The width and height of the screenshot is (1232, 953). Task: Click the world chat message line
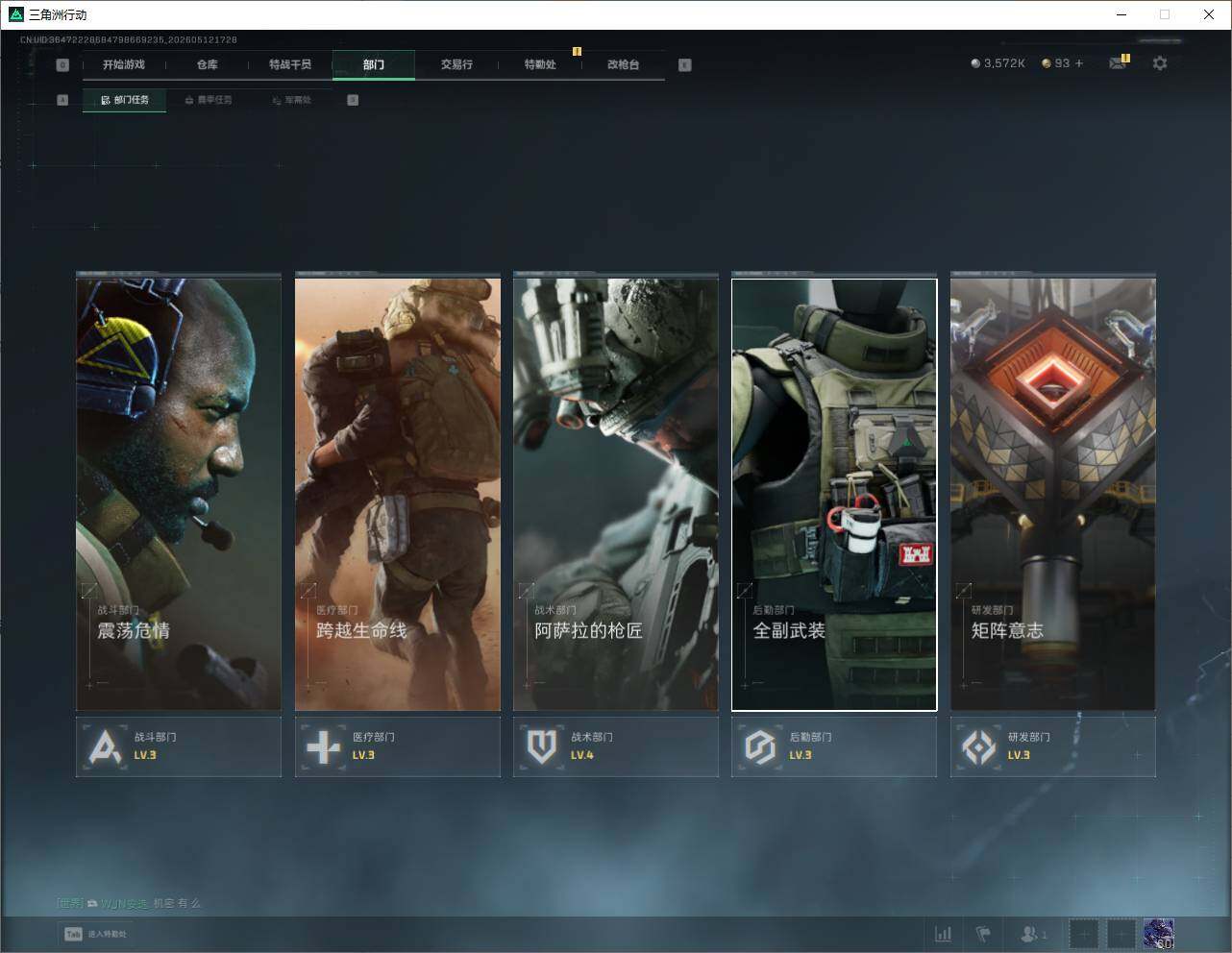click(x=129, y=904)
